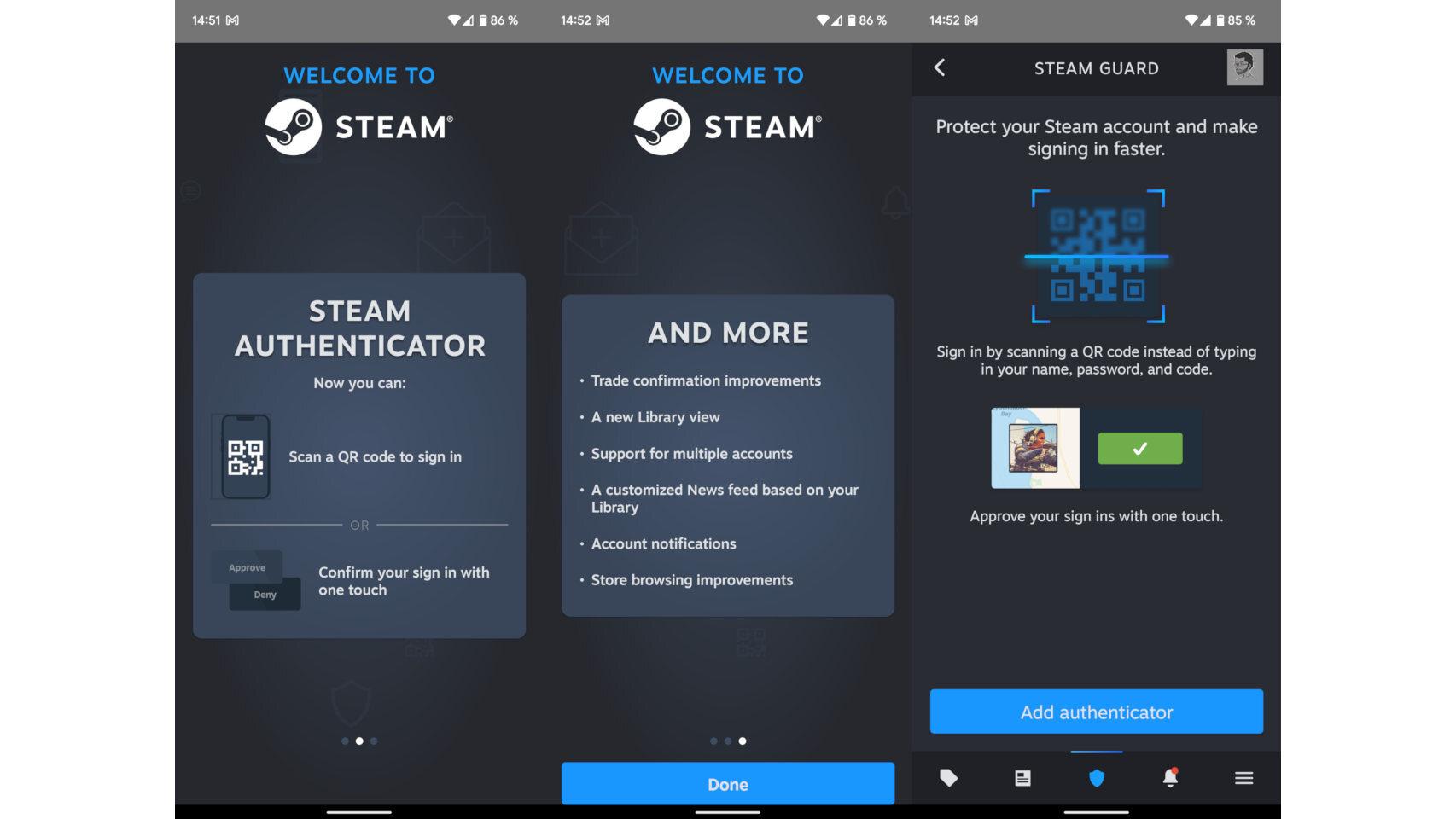Tap the Approve button mockup
Viewport: 1456px width, 819px height.
247,566
